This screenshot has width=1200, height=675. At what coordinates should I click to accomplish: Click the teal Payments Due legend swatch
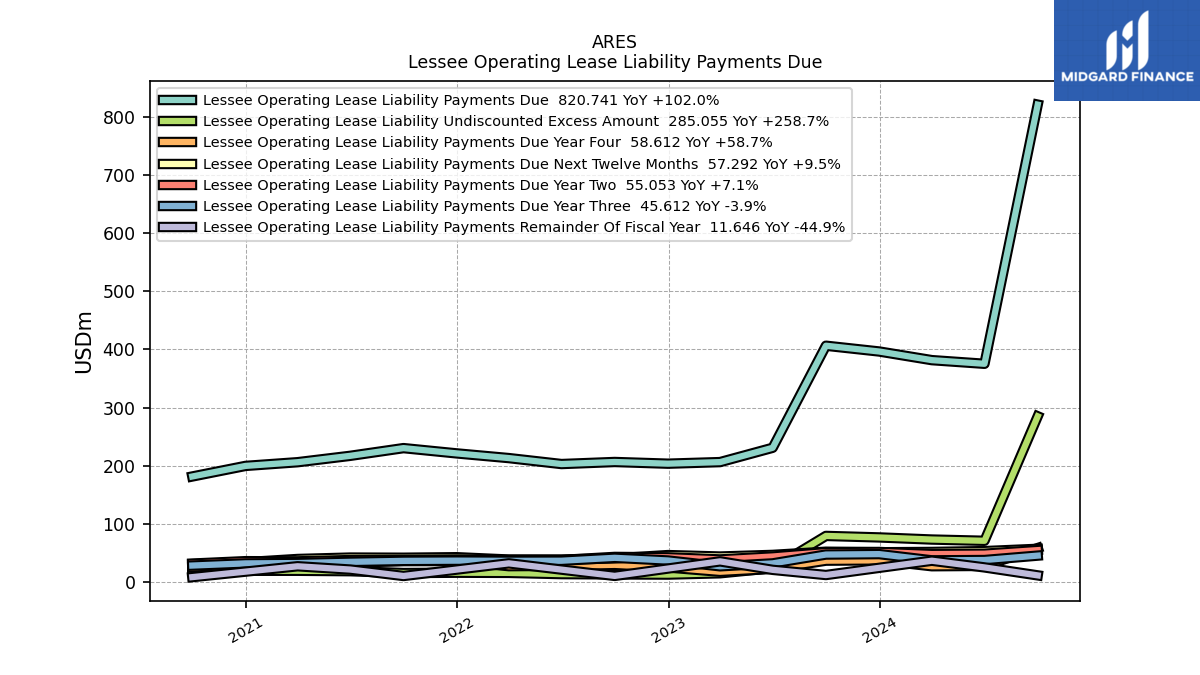click(x=179, y=100)
